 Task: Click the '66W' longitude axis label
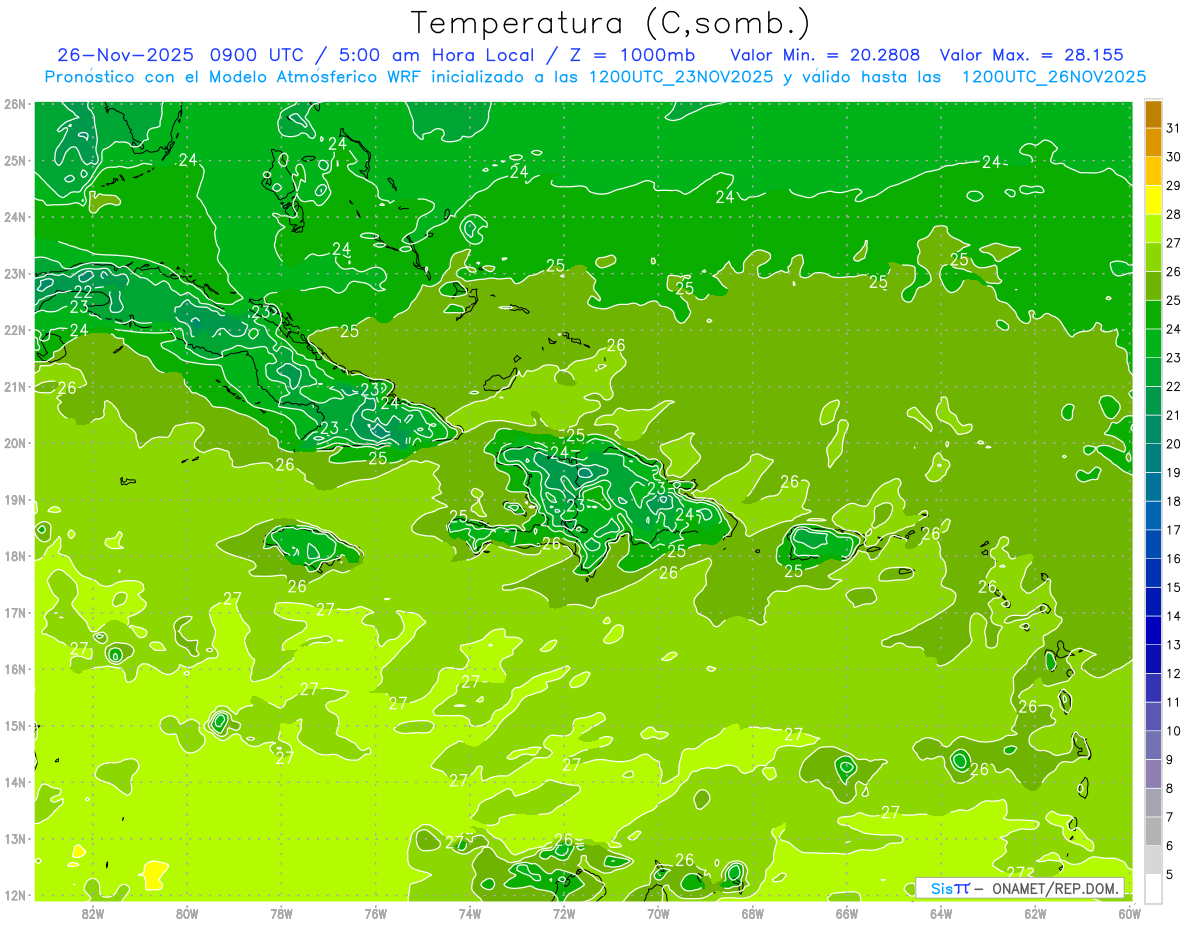(x=847, y=912)
